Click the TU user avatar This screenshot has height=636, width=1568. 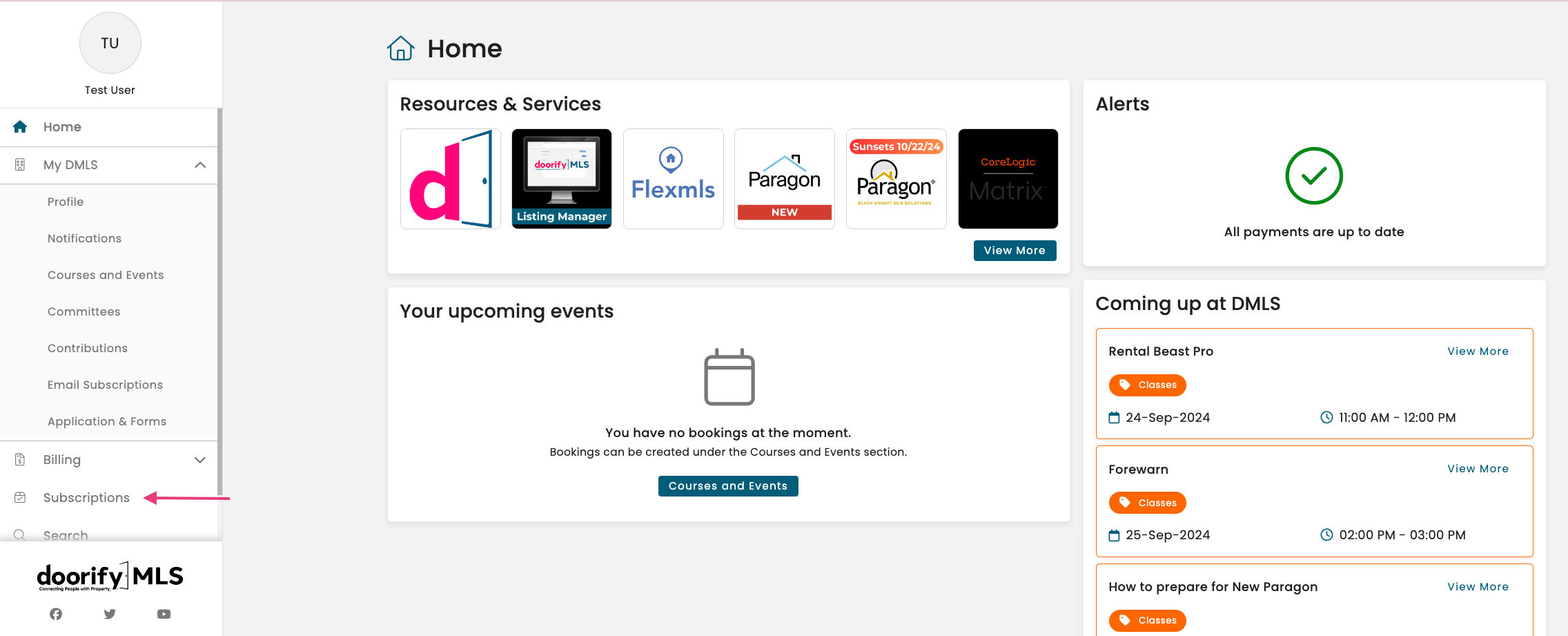pyautogui.click(x=110, y=43)
